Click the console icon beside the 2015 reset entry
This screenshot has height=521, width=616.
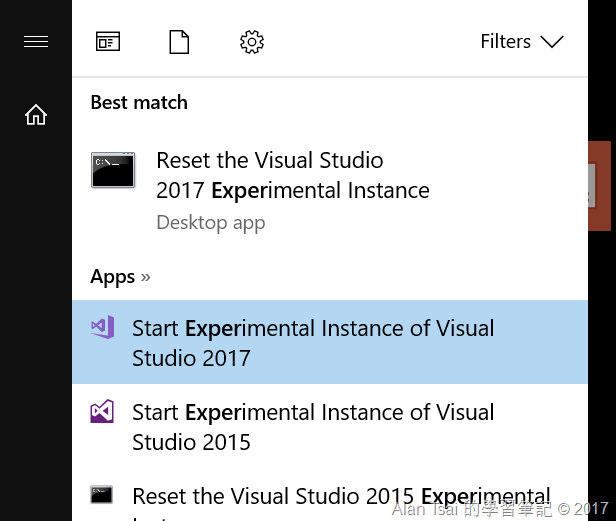102,495
